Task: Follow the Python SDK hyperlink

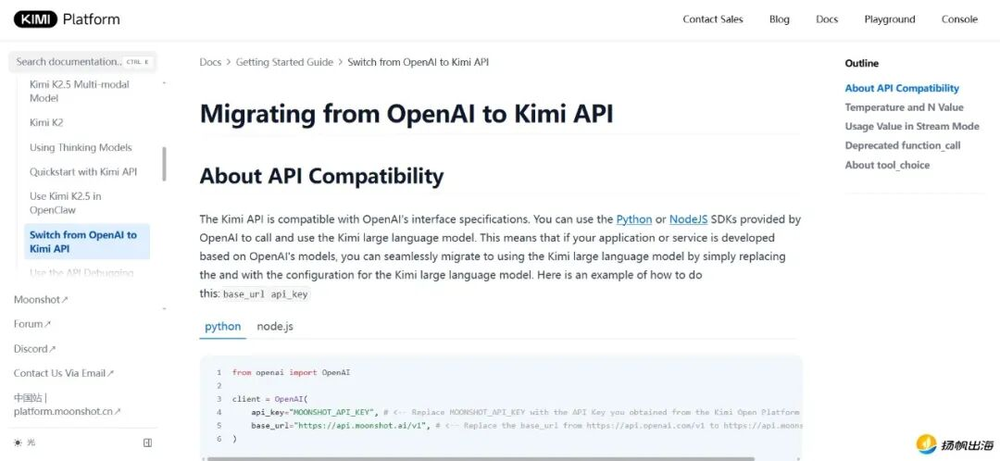Action: (634, 219)
